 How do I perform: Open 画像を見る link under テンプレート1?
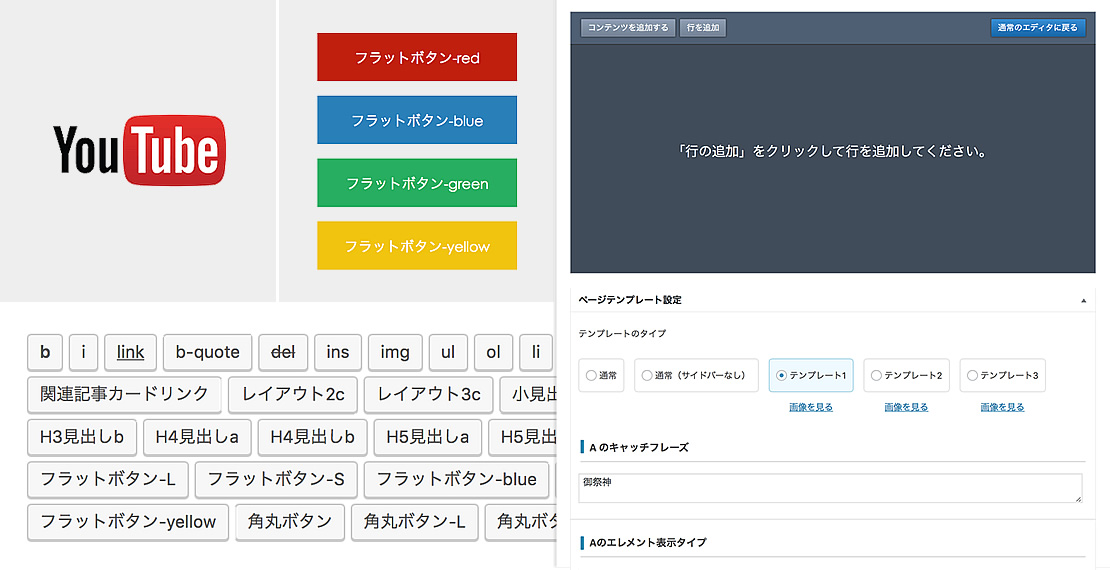pos(811,407)
